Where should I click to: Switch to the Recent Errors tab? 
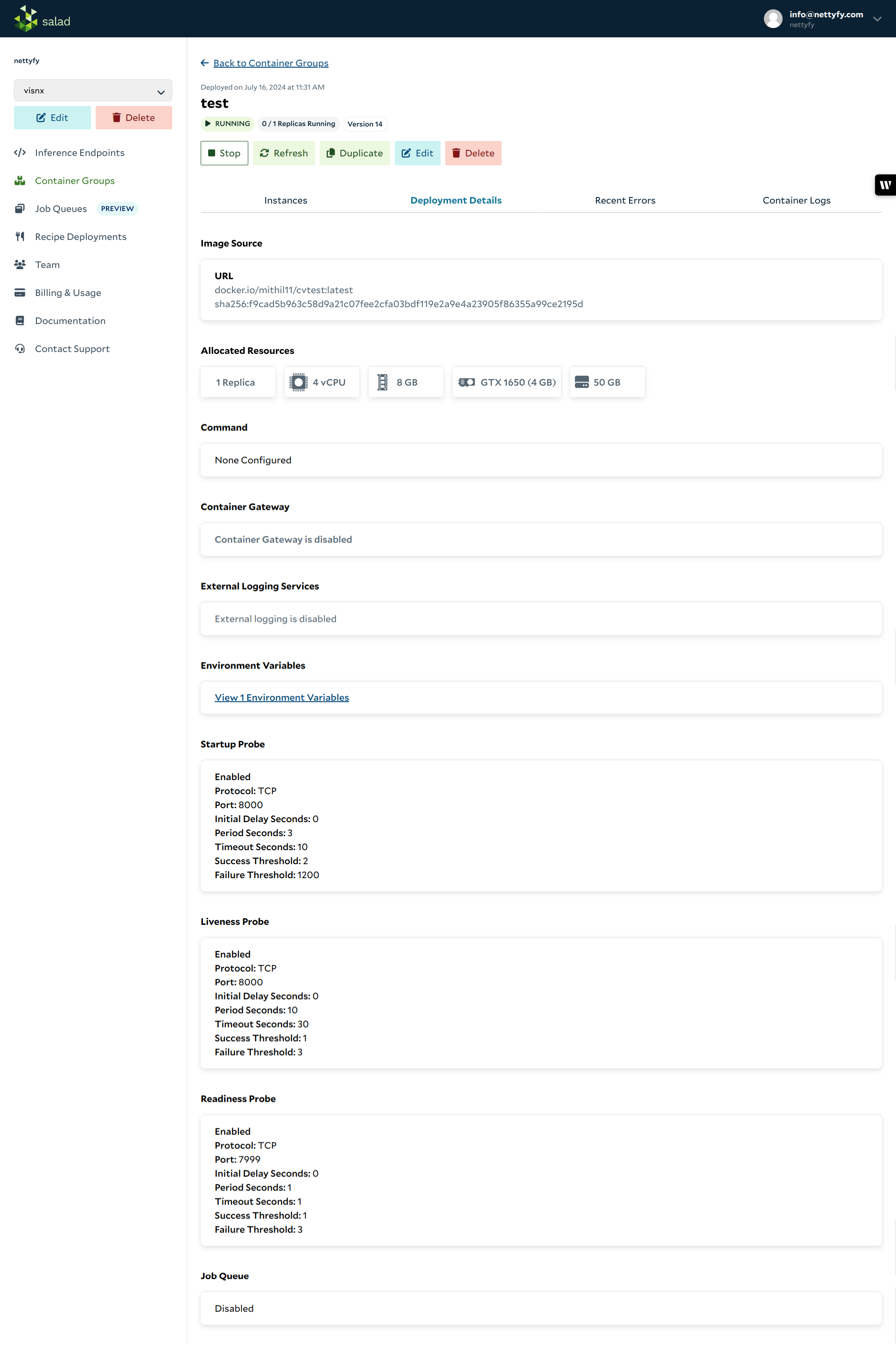point(624,200)
